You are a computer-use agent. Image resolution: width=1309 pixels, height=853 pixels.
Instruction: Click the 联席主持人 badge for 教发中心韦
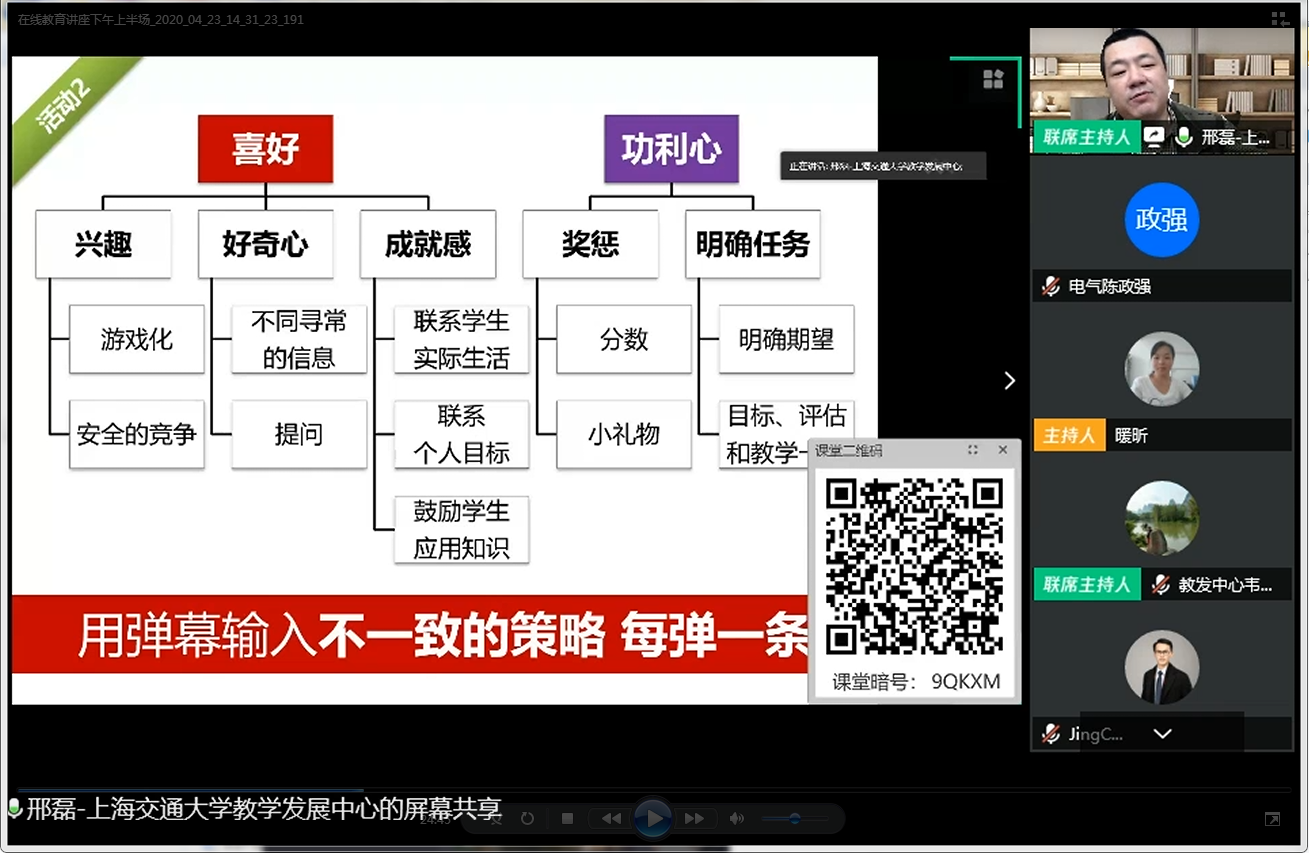[x=1086, y=585]
